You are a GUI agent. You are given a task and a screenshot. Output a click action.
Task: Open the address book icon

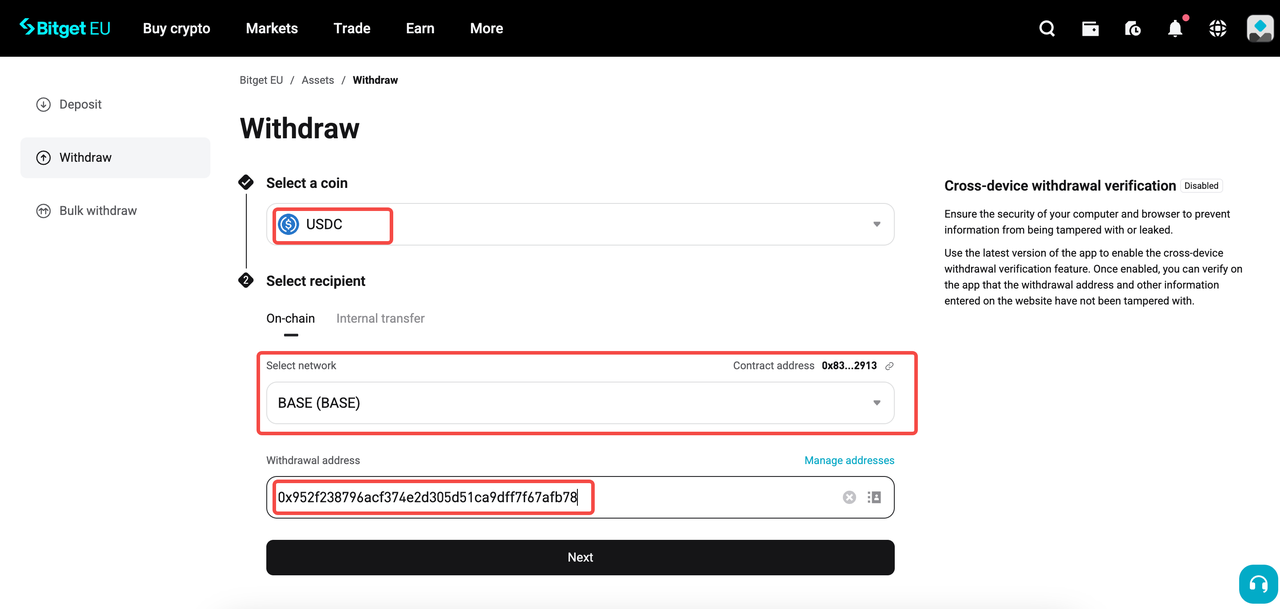click(x=874, y=497)
